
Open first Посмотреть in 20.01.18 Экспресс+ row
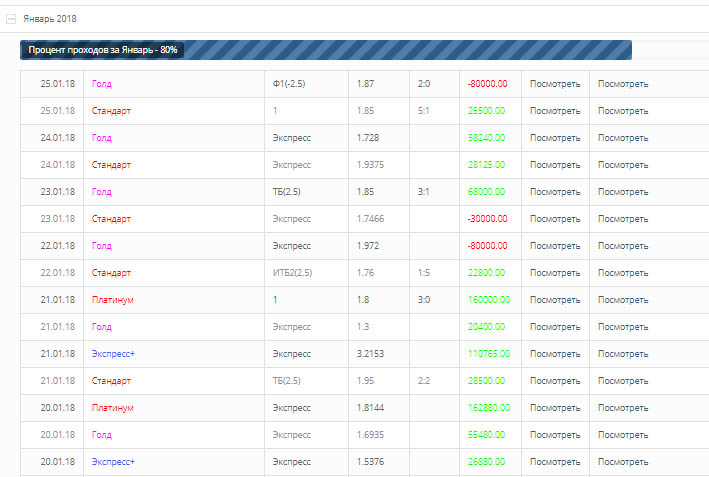[555, 462]
